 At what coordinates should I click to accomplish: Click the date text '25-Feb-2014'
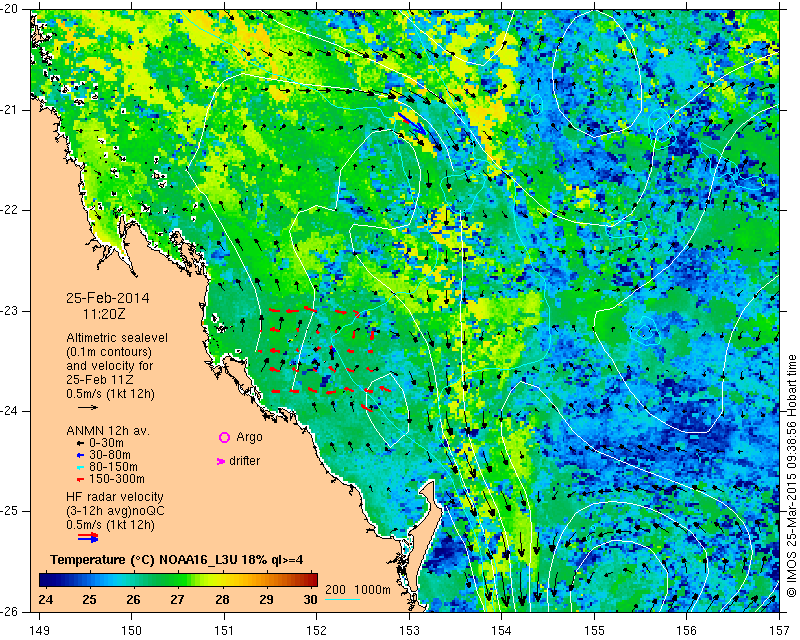(x=108, y=298)
